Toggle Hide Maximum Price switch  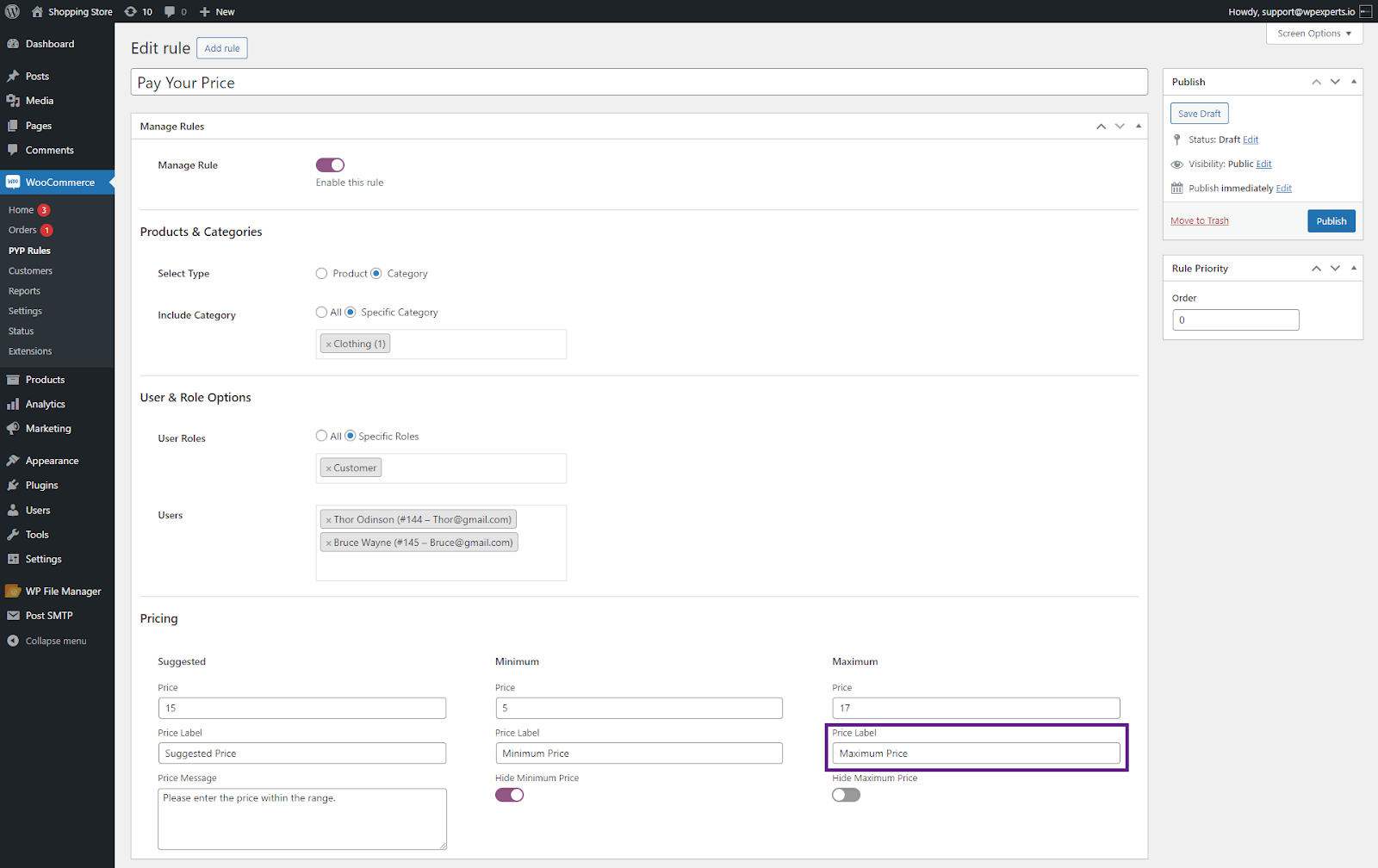click(x=846, y=795)
